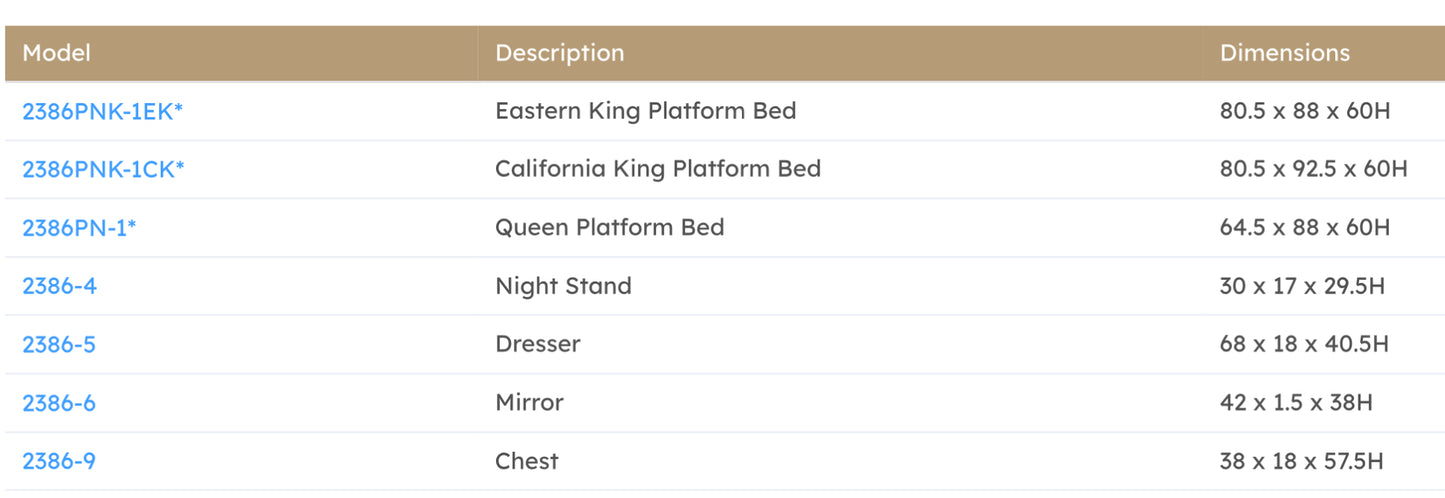Click the Mirror description cell

[x=529, y=403]
